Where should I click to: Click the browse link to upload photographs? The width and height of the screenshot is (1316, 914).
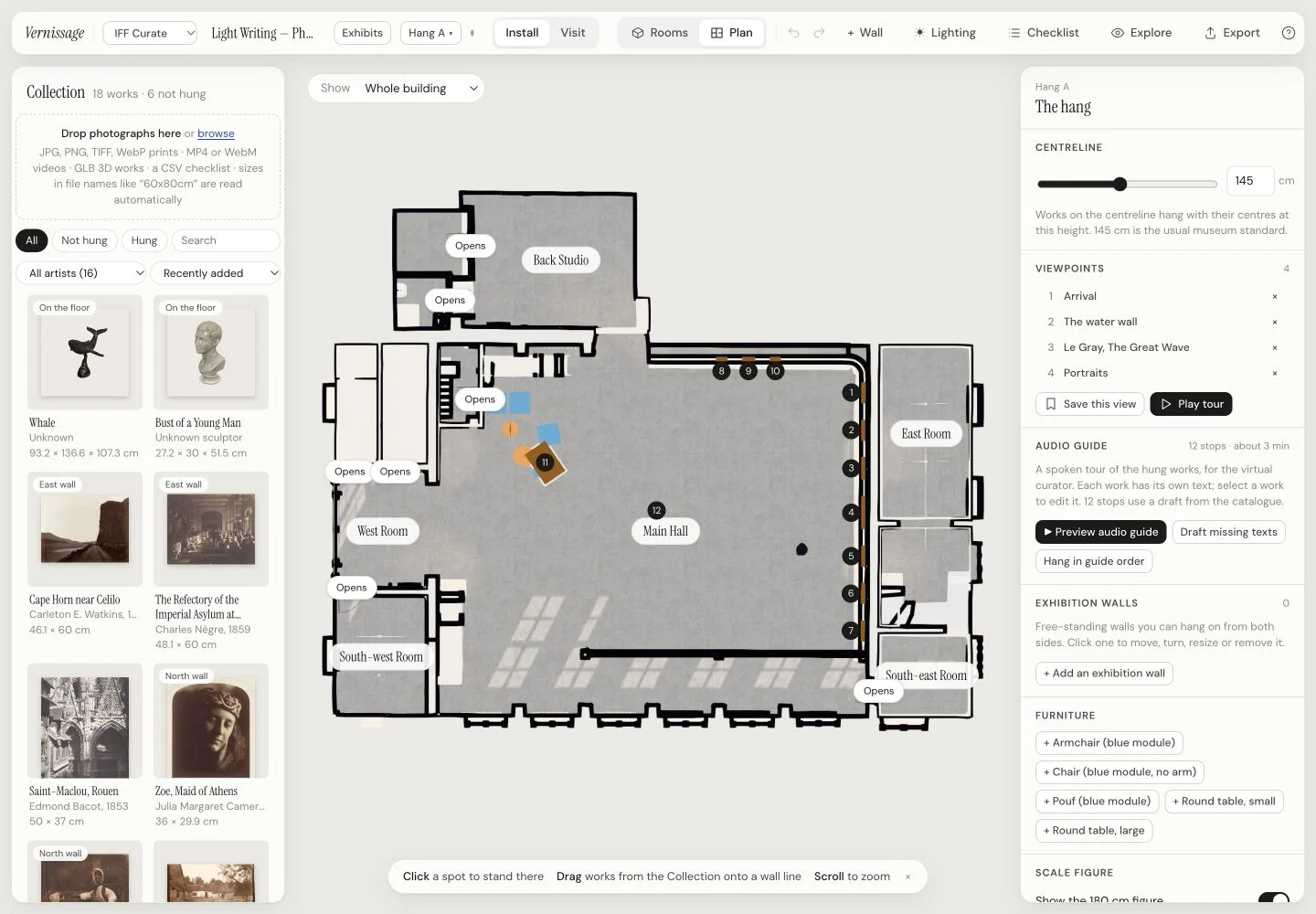click(216, 133)
